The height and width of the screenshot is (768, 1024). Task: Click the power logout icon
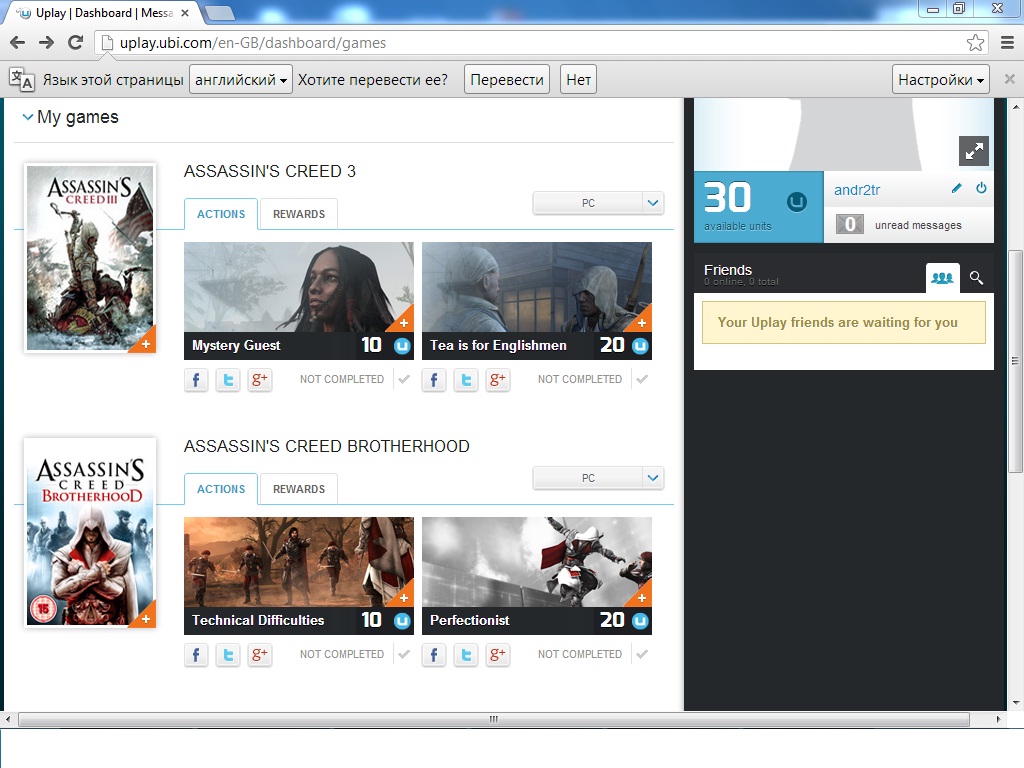(981, 188)
